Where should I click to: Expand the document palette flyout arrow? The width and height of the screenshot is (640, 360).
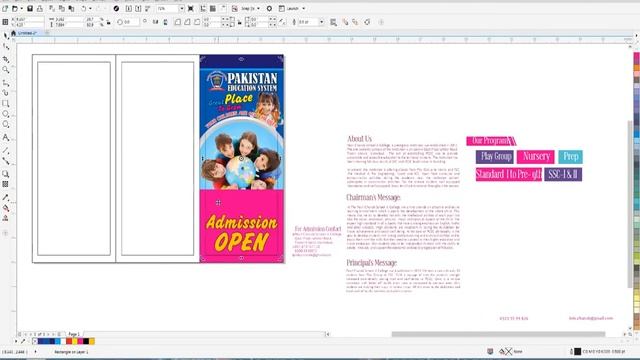(x=16, y=341)
